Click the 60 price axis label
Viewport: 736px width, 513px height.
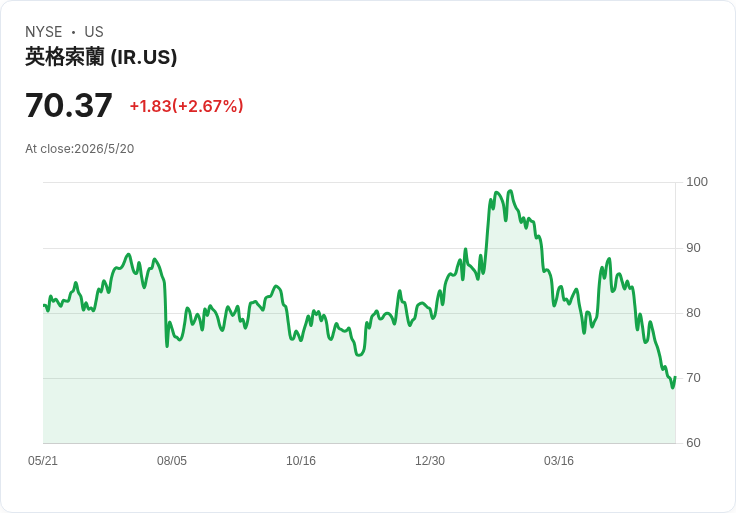(693, 443)
